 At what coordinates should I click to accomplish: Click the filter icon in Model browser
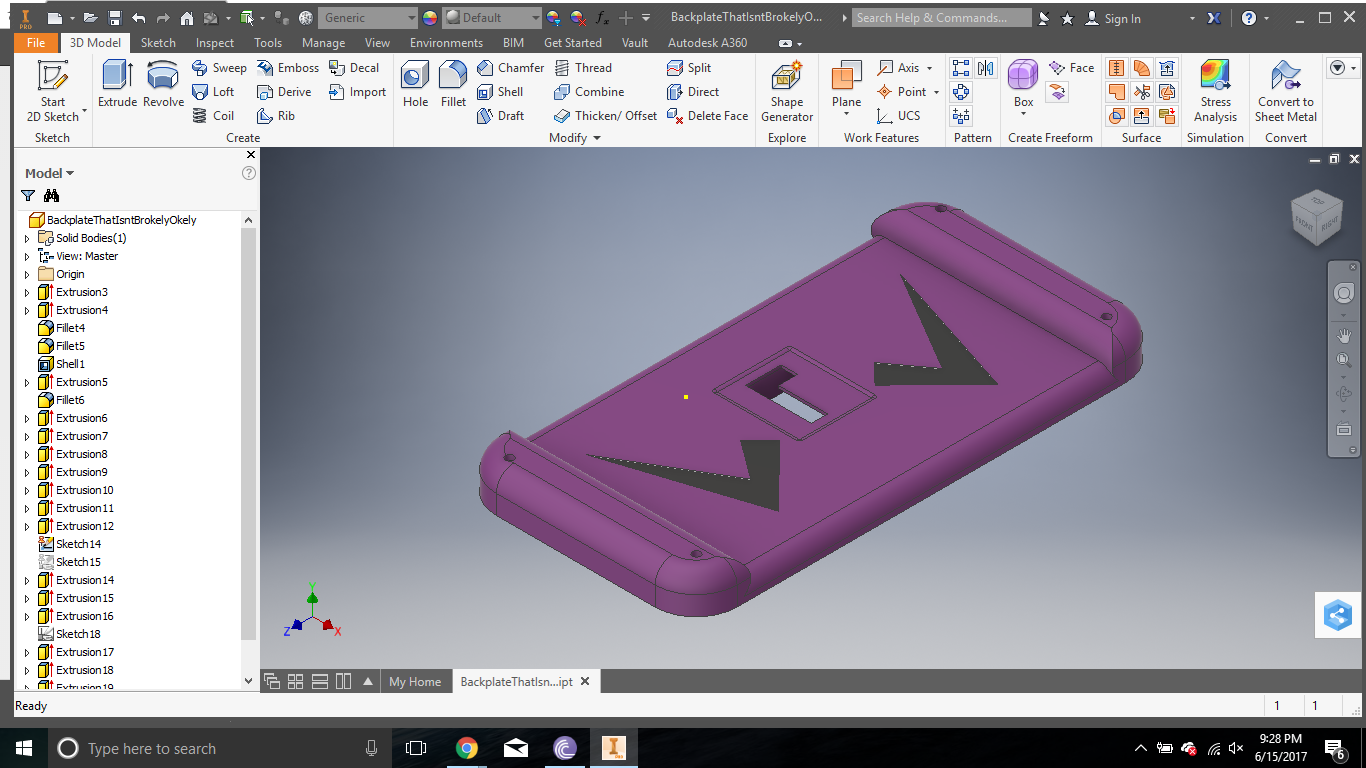click(28, 196)
